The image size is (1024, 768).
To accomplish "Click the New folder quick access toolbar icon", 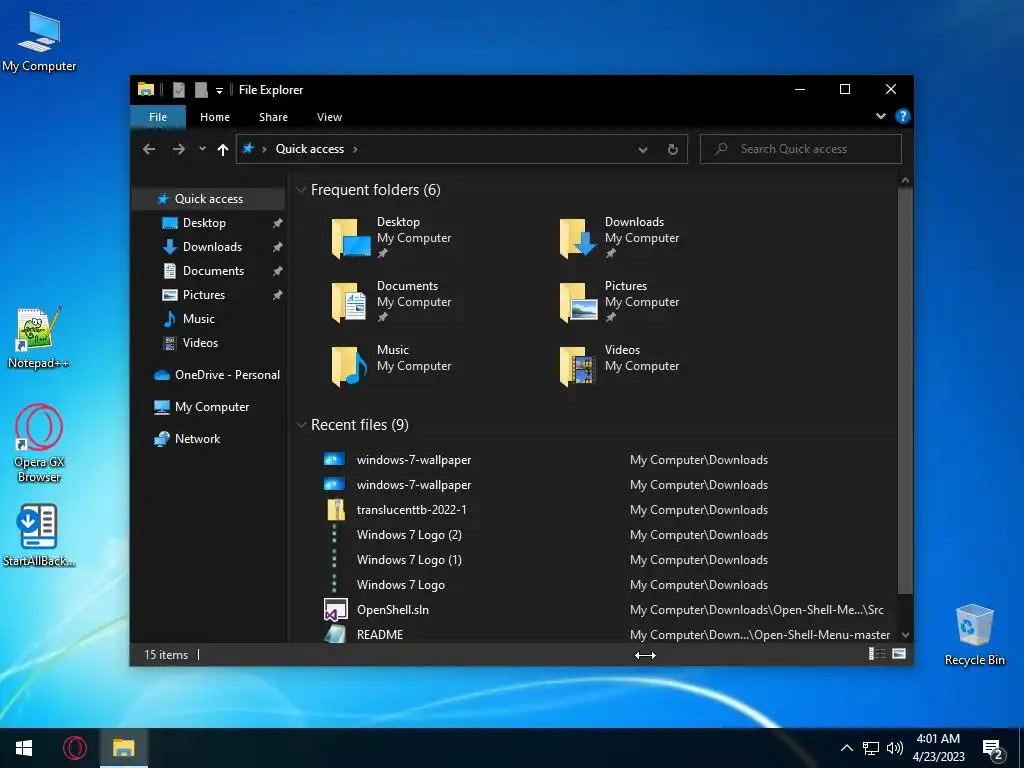I will coord(201,90).
